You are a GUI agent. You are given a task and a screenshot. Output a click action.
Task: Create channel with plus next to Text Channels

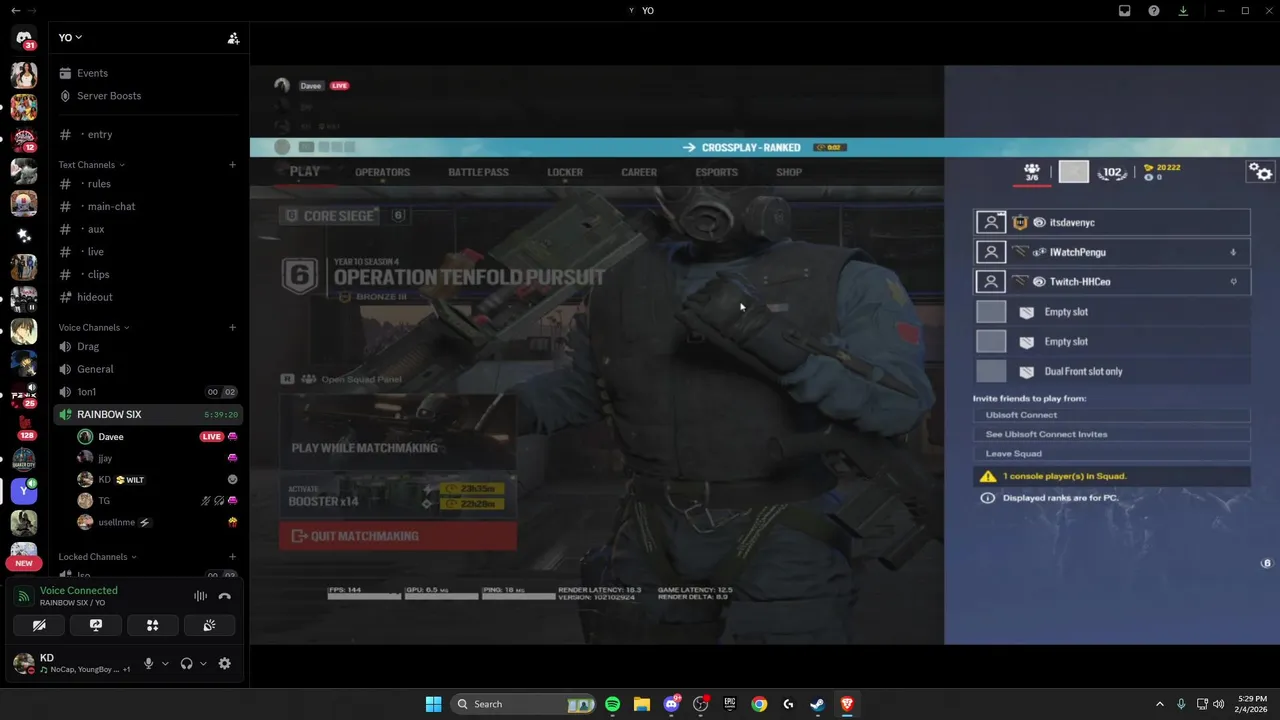tap(232, 165)
